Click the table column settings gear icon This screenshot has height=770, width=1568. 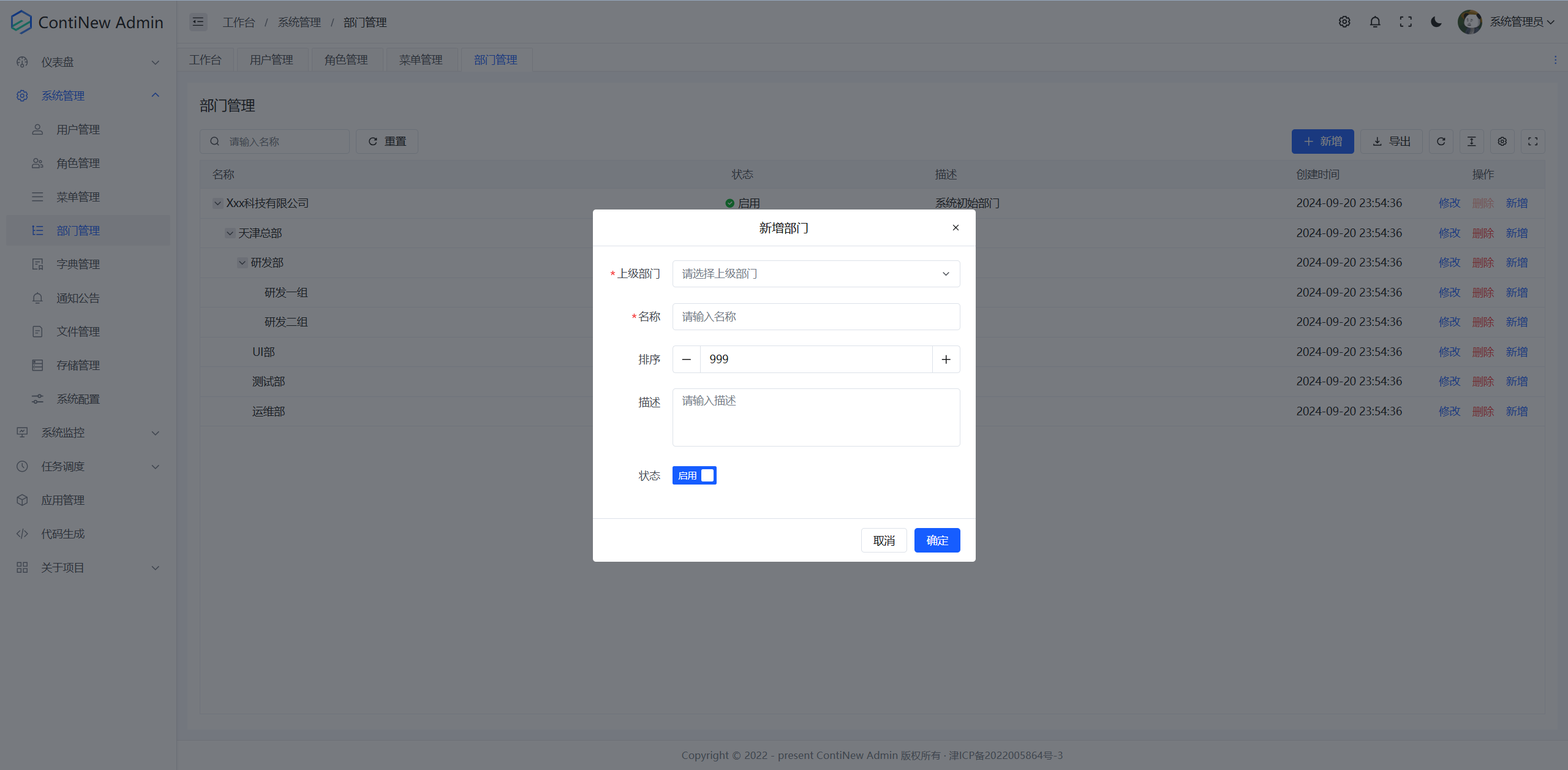[1502, 142]
